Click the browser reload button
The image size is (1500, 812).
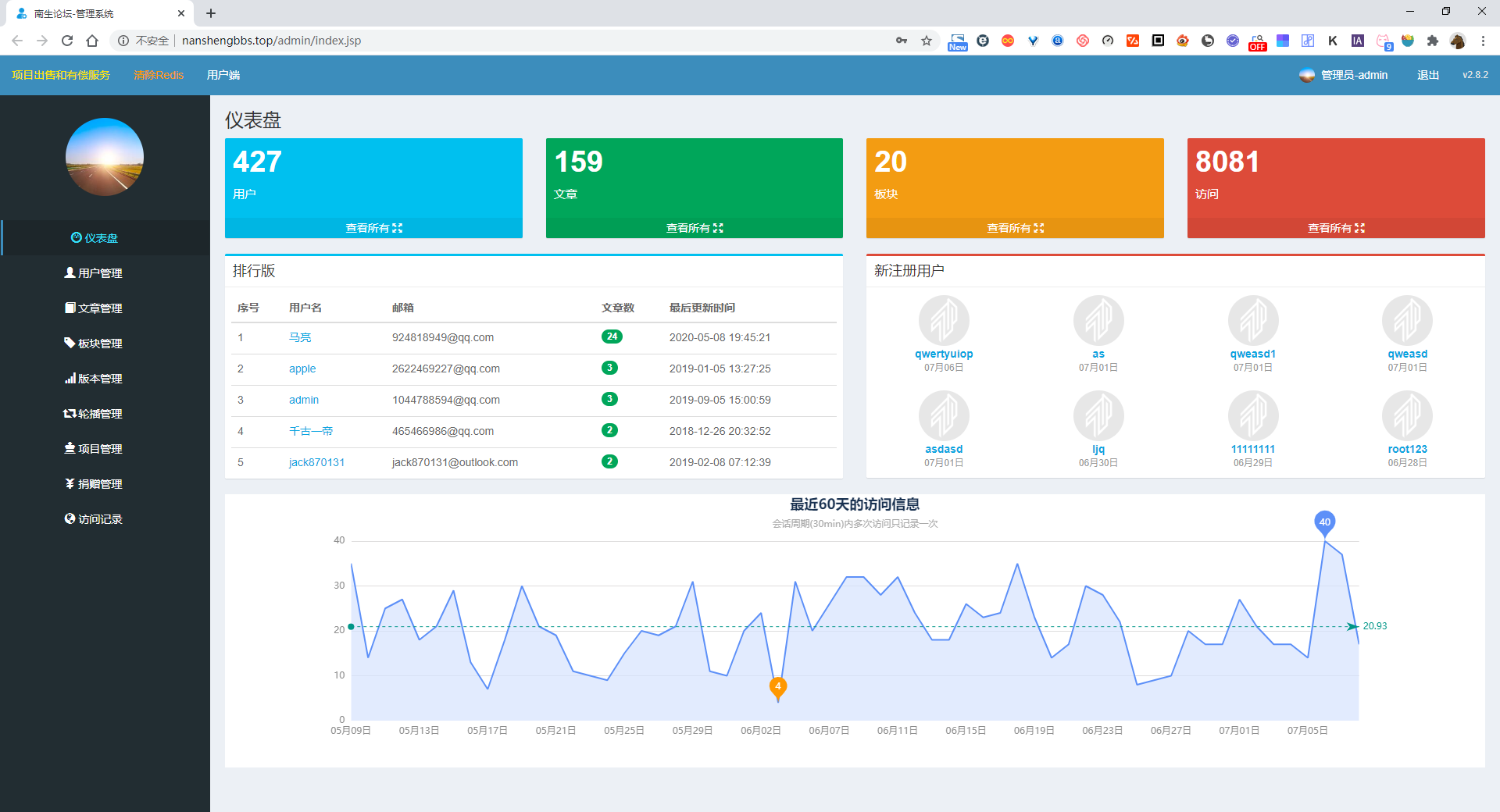tap(67, 41)
